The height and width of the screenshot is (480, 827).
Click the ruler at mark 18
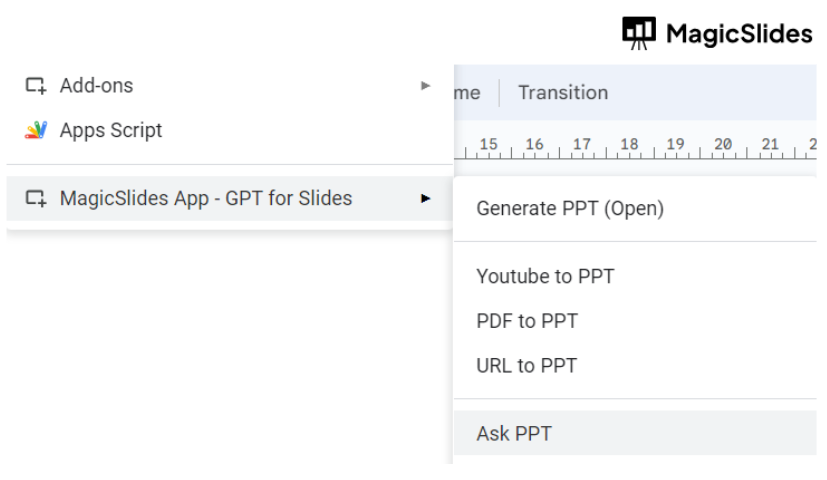tap(629, 145)
